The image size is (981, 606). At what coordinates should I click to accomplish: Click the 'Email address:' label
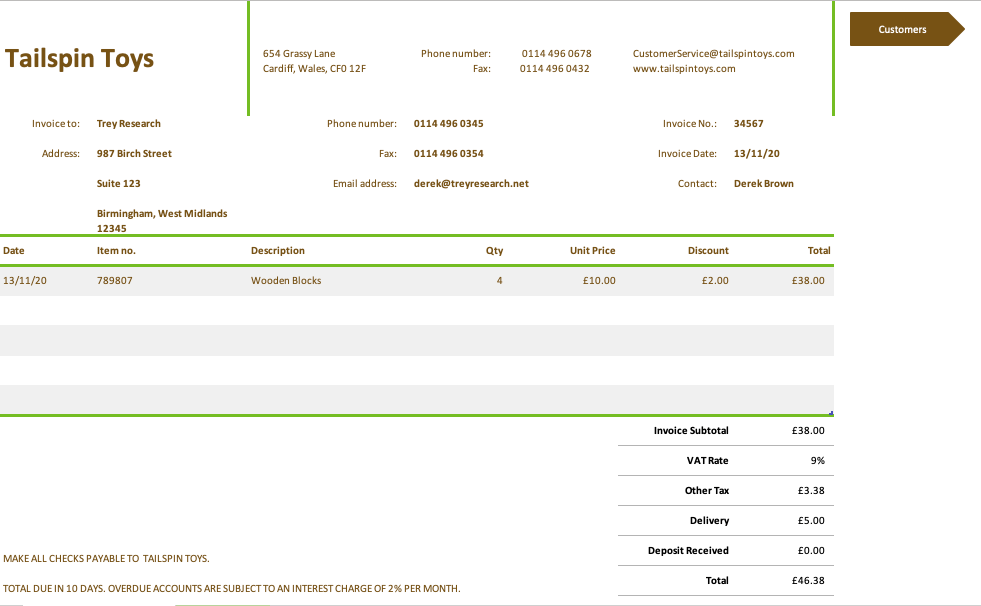[365, 184]
